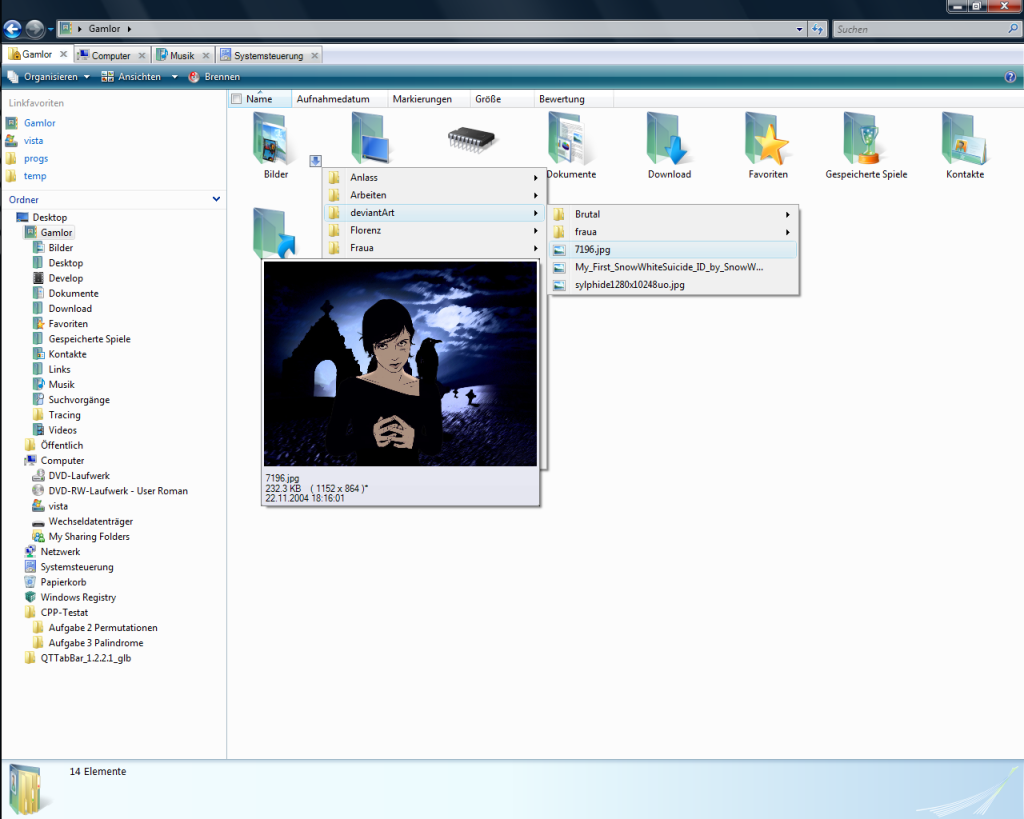Expand the Brutal subfolder submenu
1024x819 pixels.
(x=673, y=214)
